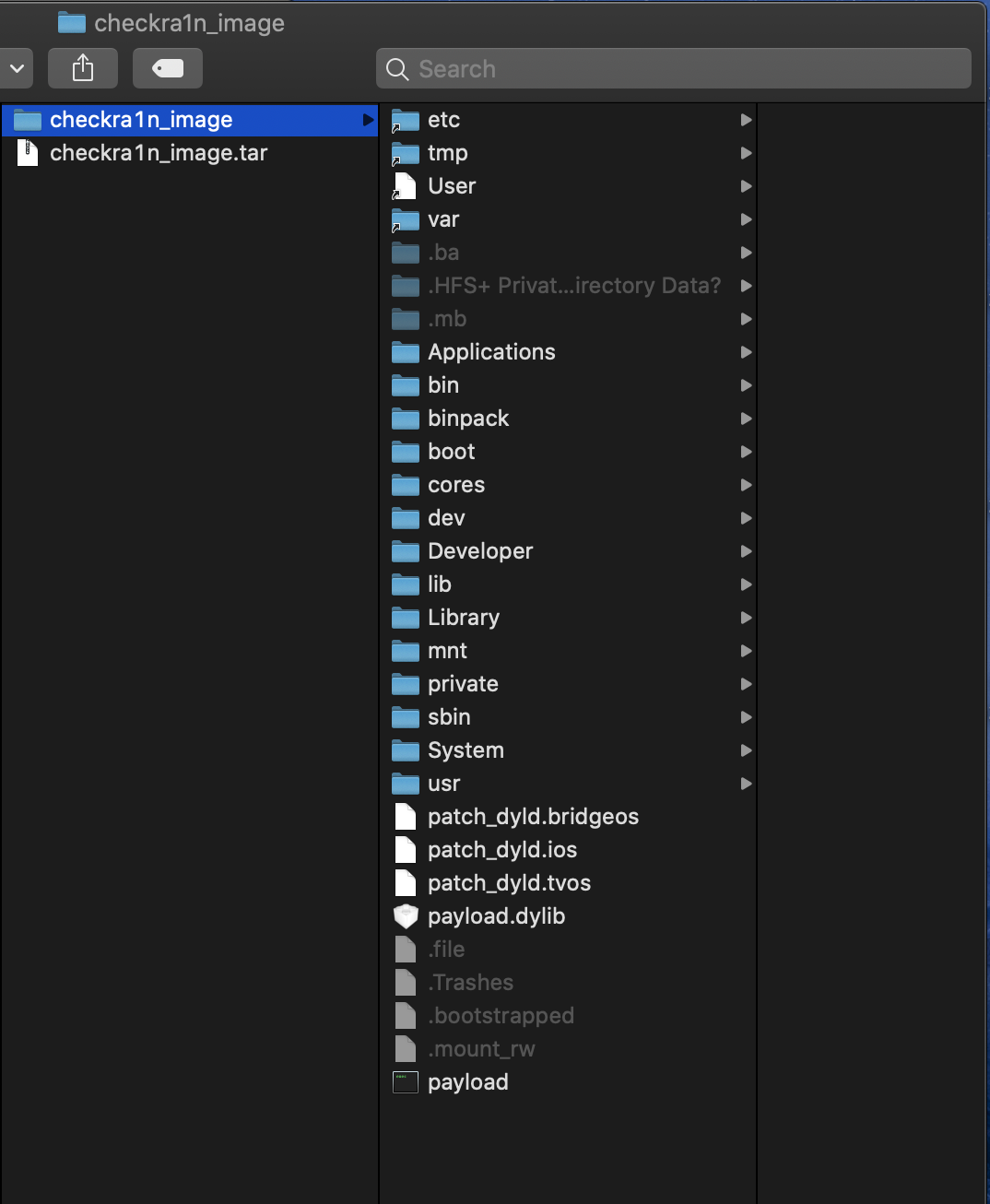The image size is (990, 1204).
Task: Select the checkra1n_image.tar archive icon
Action: coord(28,153)
